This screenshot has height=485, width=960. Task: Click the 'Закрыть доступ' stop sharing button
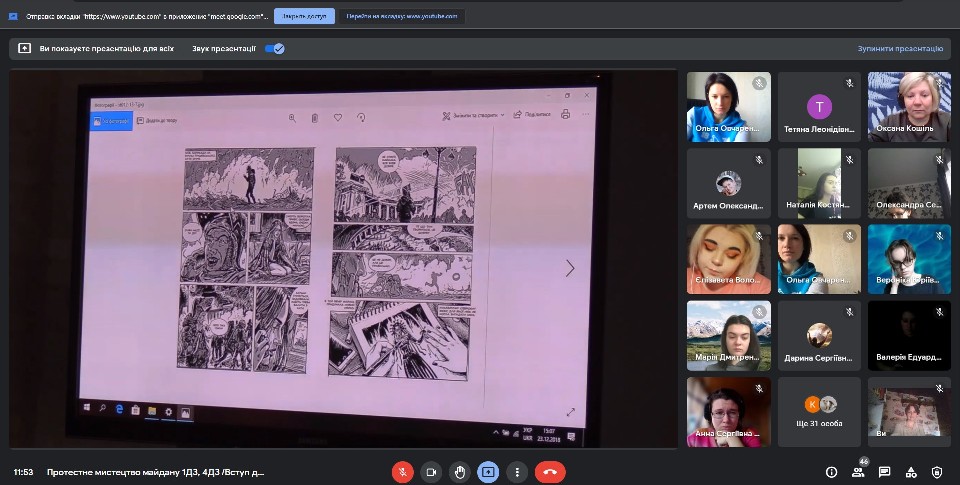pos(302,16)
